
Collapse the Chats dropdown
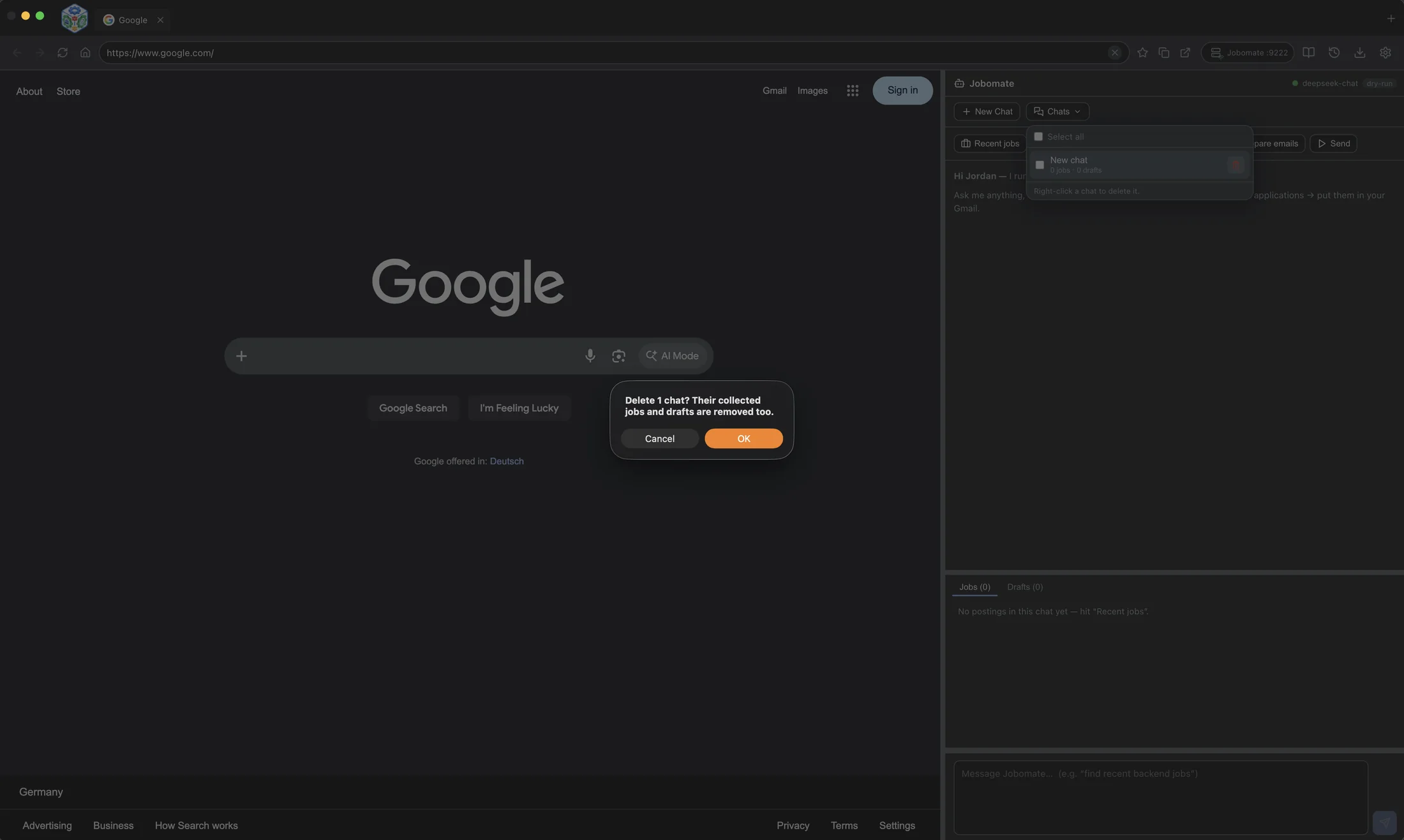point(1057,112)
